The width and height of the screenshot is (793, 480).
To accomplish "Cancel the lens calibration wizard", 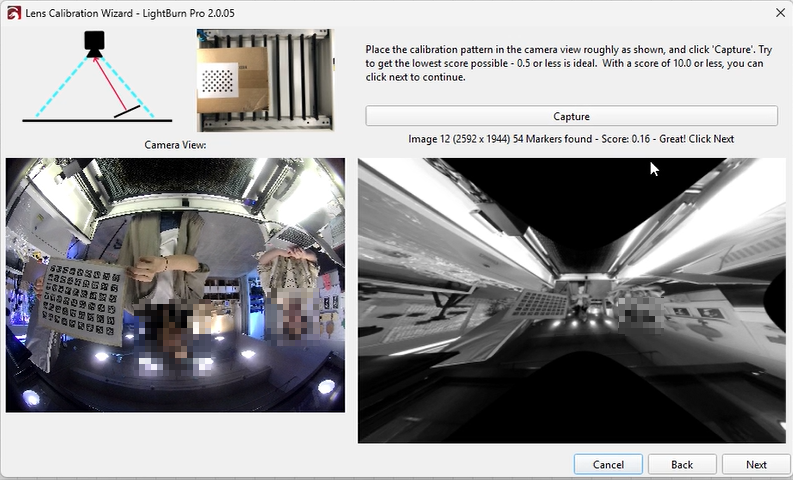I will pos(608,464).
